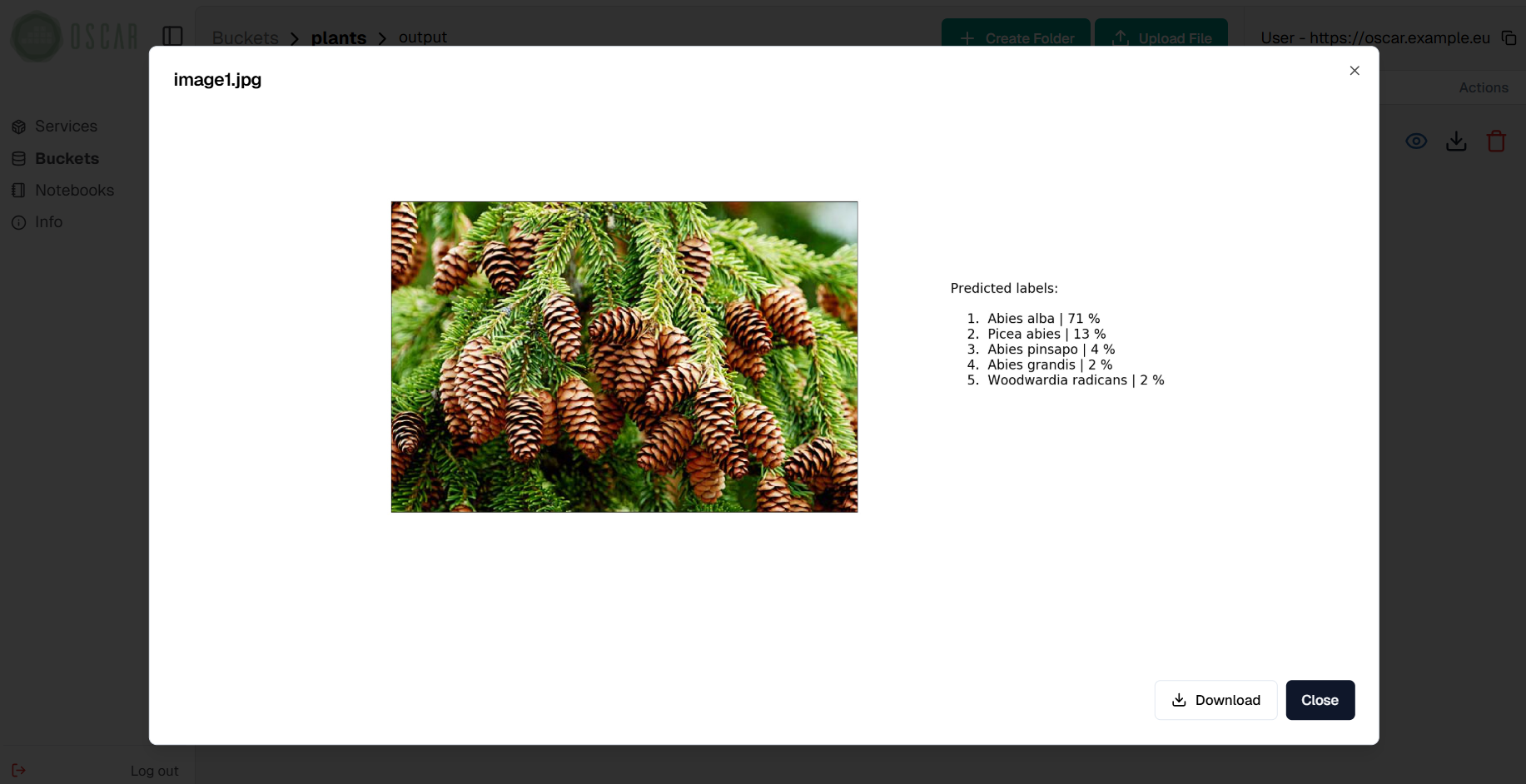This screenshot has width=1526, height=784.
Task: Open the Buckets breadcrumb link
Action: 245,37
